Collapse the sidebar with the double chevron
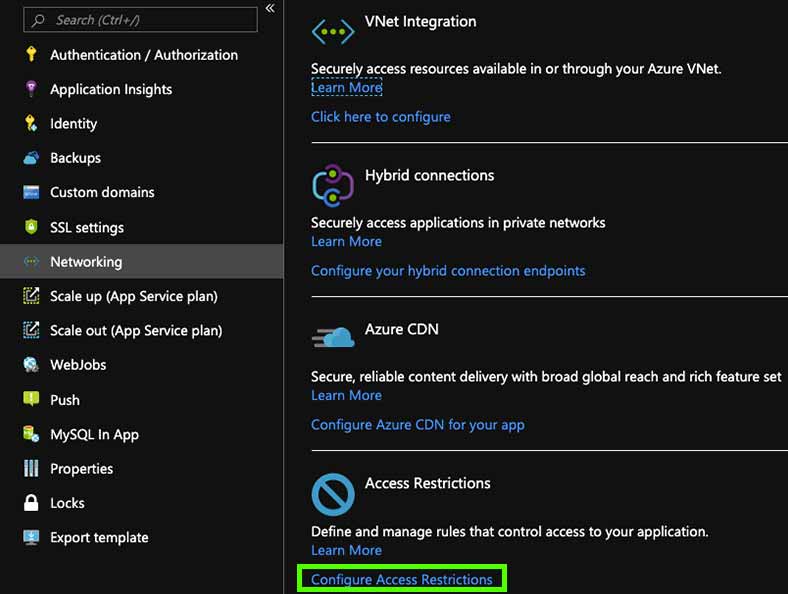Viewport: 788px width, 594px height. tap(270, 8)
